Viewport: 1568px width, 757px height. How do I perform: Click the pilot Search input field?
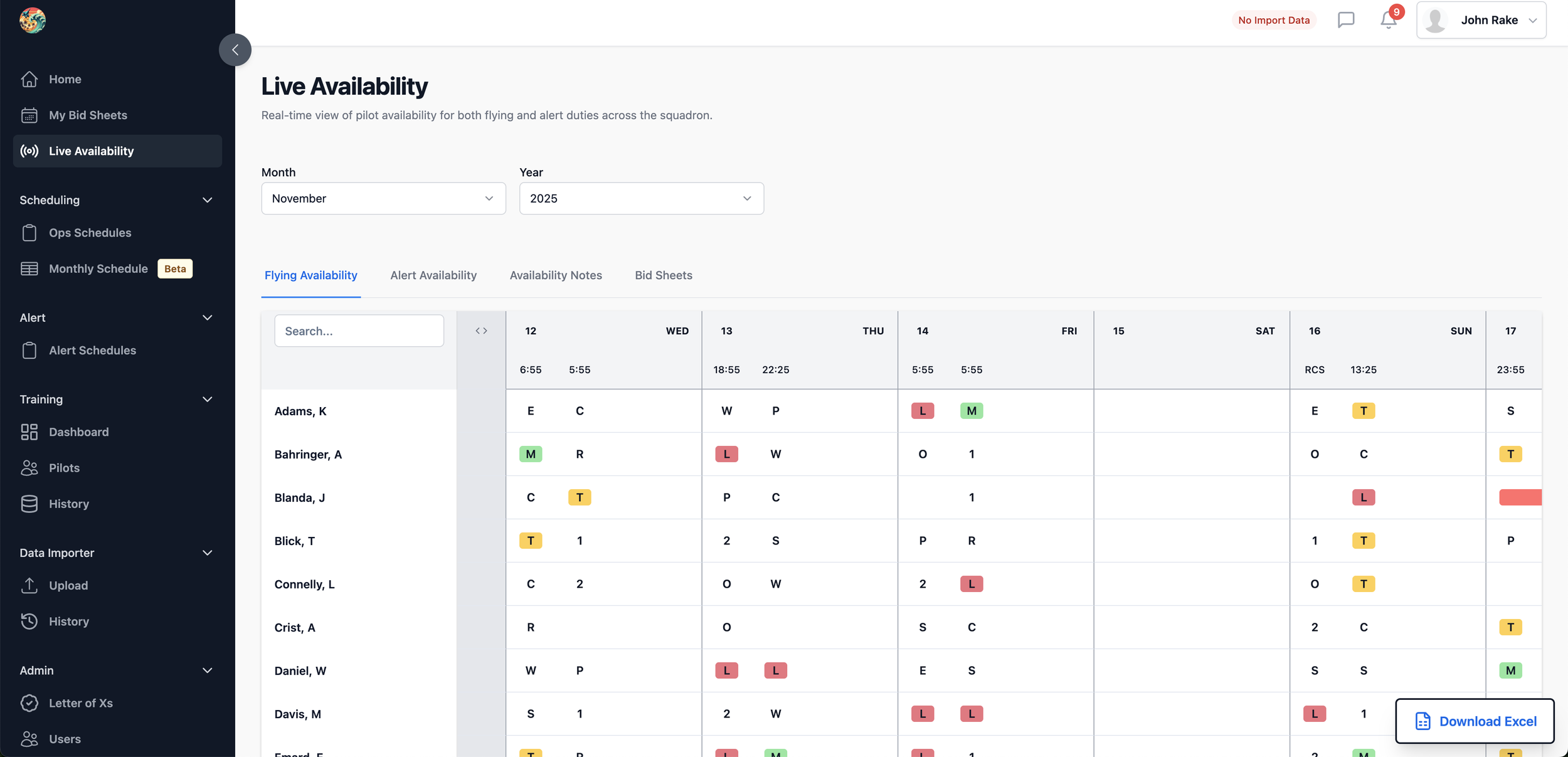359,331
